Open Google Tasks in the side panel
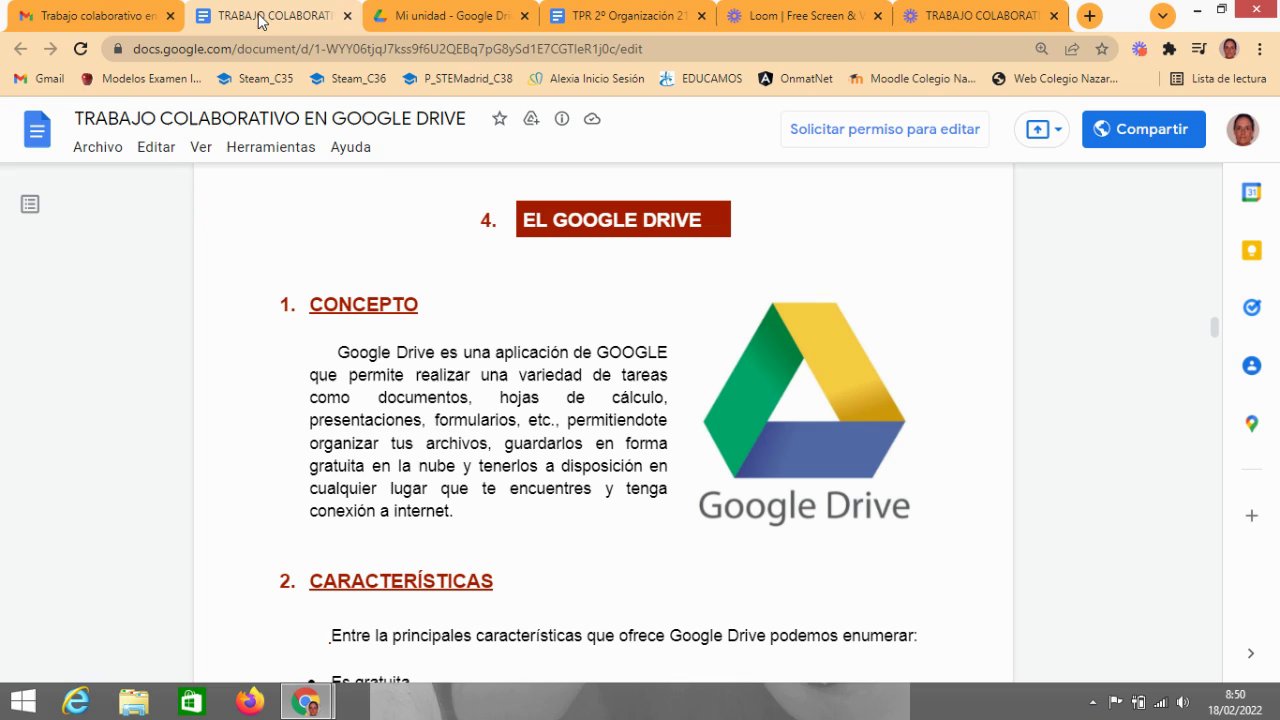The image size is (1280, 720). click(1251, 308)
